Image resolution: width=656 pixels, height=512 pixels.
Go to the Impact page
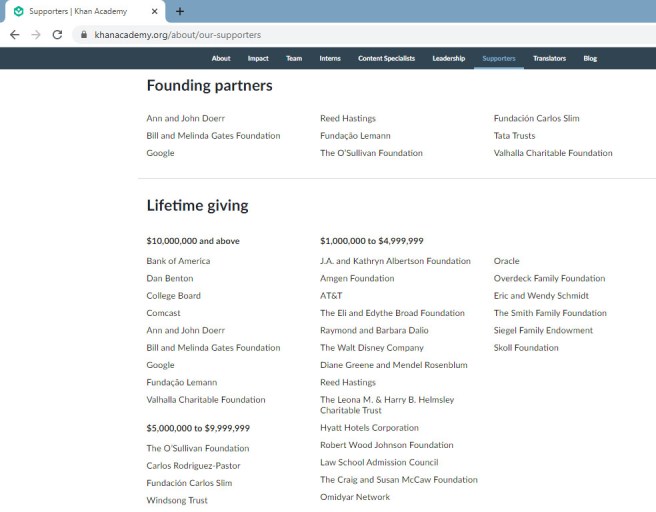258,58
